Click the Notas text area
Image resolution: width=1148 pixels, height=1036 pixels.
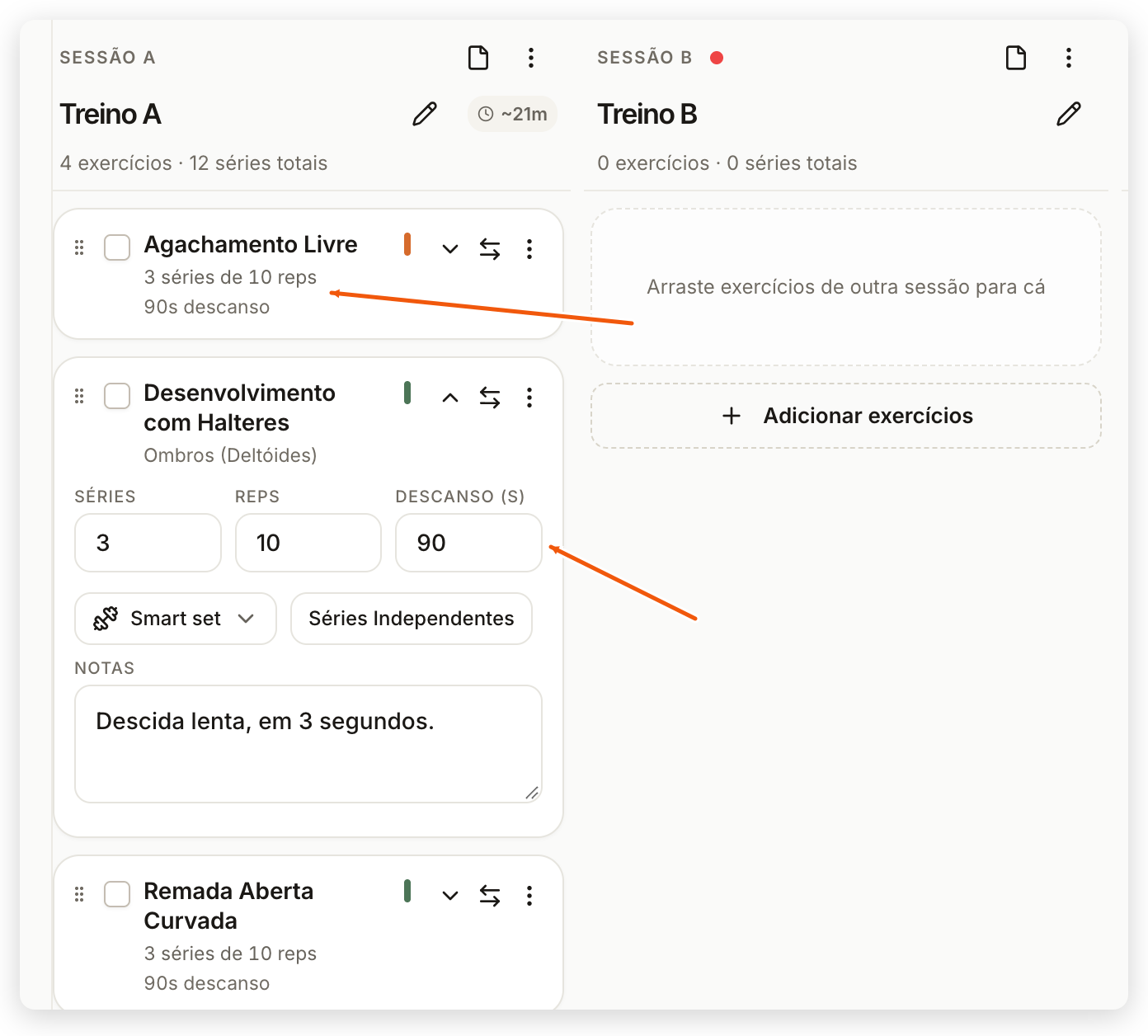click(308, 744)
